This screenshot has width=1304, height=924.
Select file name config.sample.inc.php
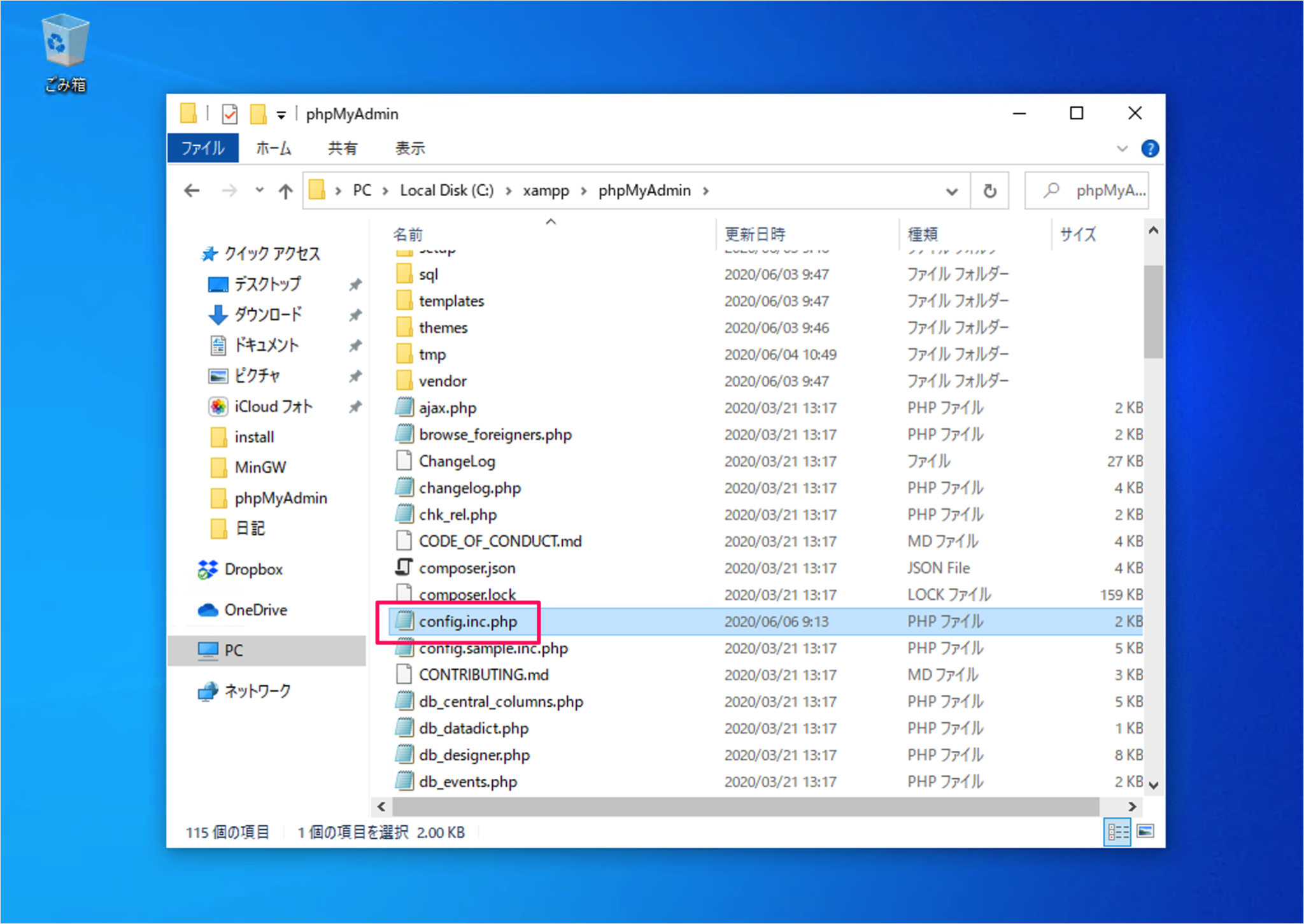pos(493,648)
